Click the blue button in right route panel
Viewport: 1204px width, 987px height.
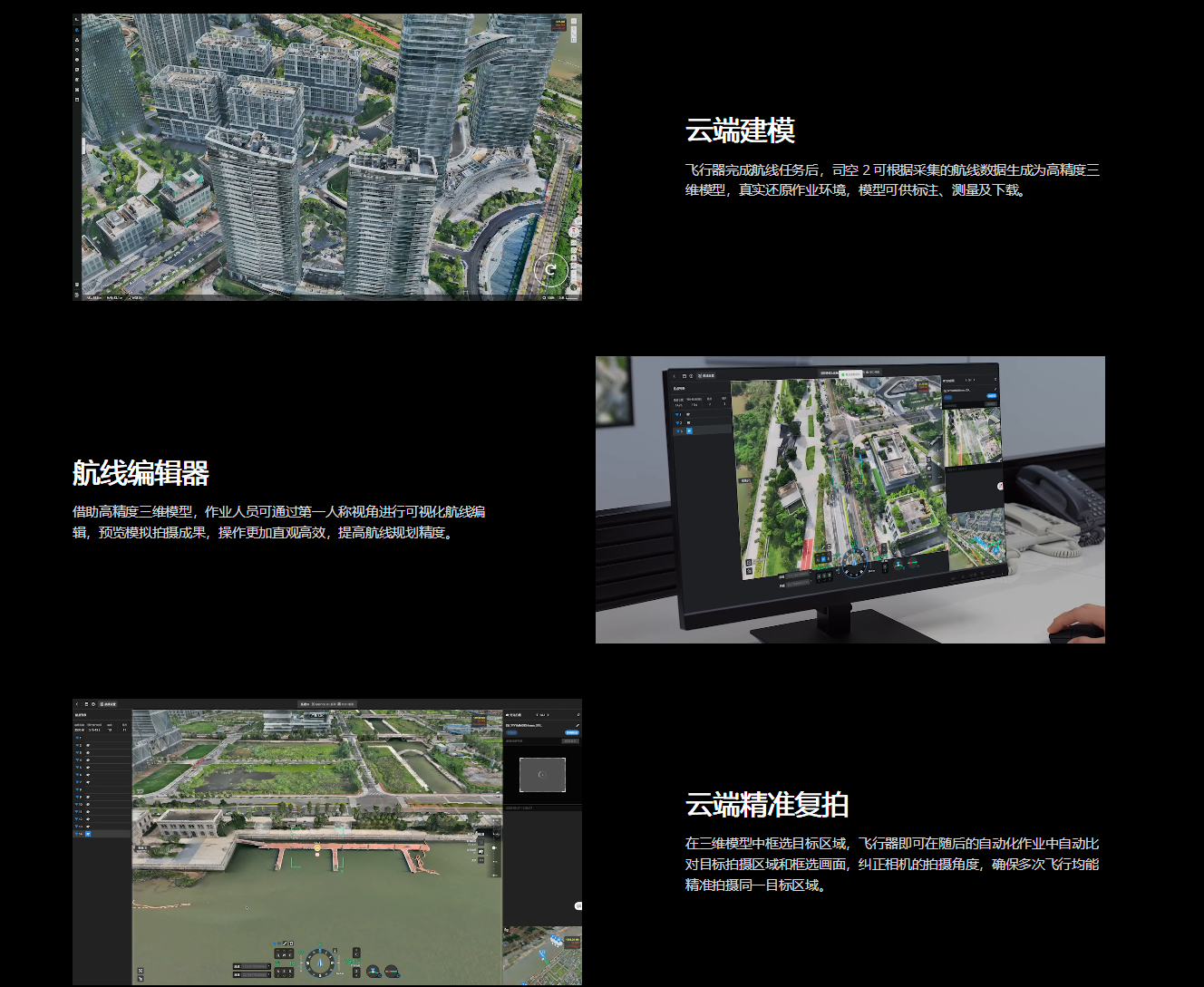click(571, 732)
